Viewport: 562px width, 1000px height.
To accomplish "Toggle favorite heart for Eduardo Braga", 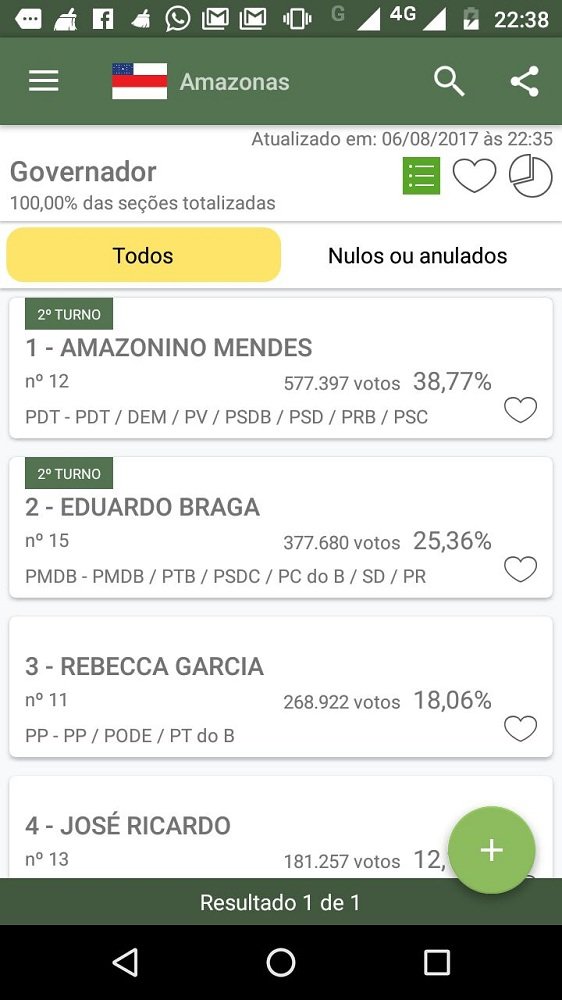I will 521,569.
